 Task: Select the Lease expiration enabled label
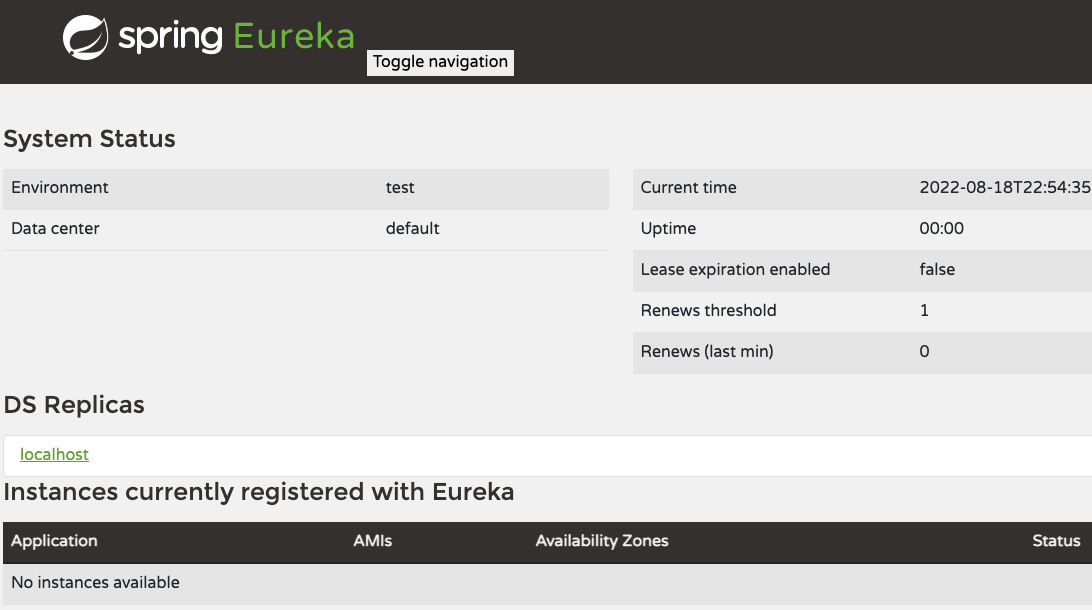point(735,269)
